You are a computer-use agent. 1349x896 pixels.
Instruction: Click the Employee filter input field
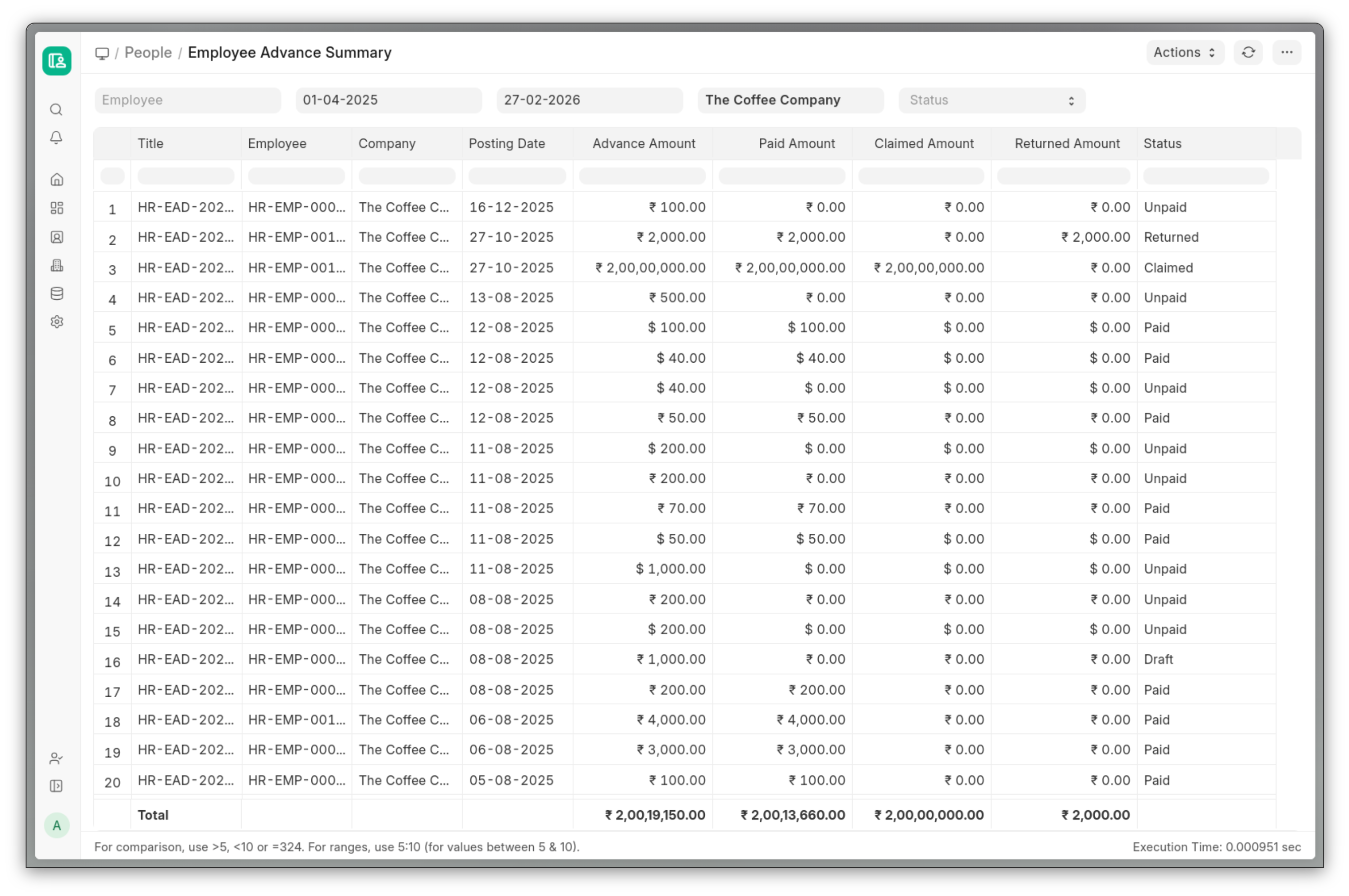[187, 100]
